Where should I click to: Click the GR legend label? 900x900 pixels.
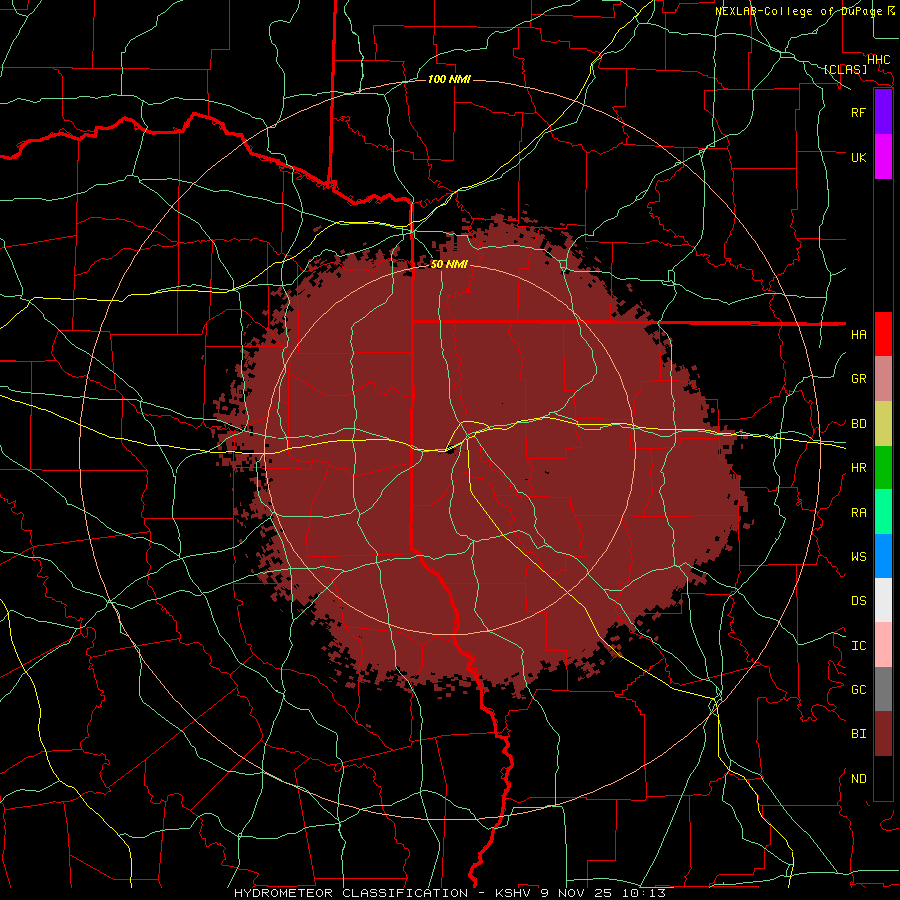click(x=858, y=378)
